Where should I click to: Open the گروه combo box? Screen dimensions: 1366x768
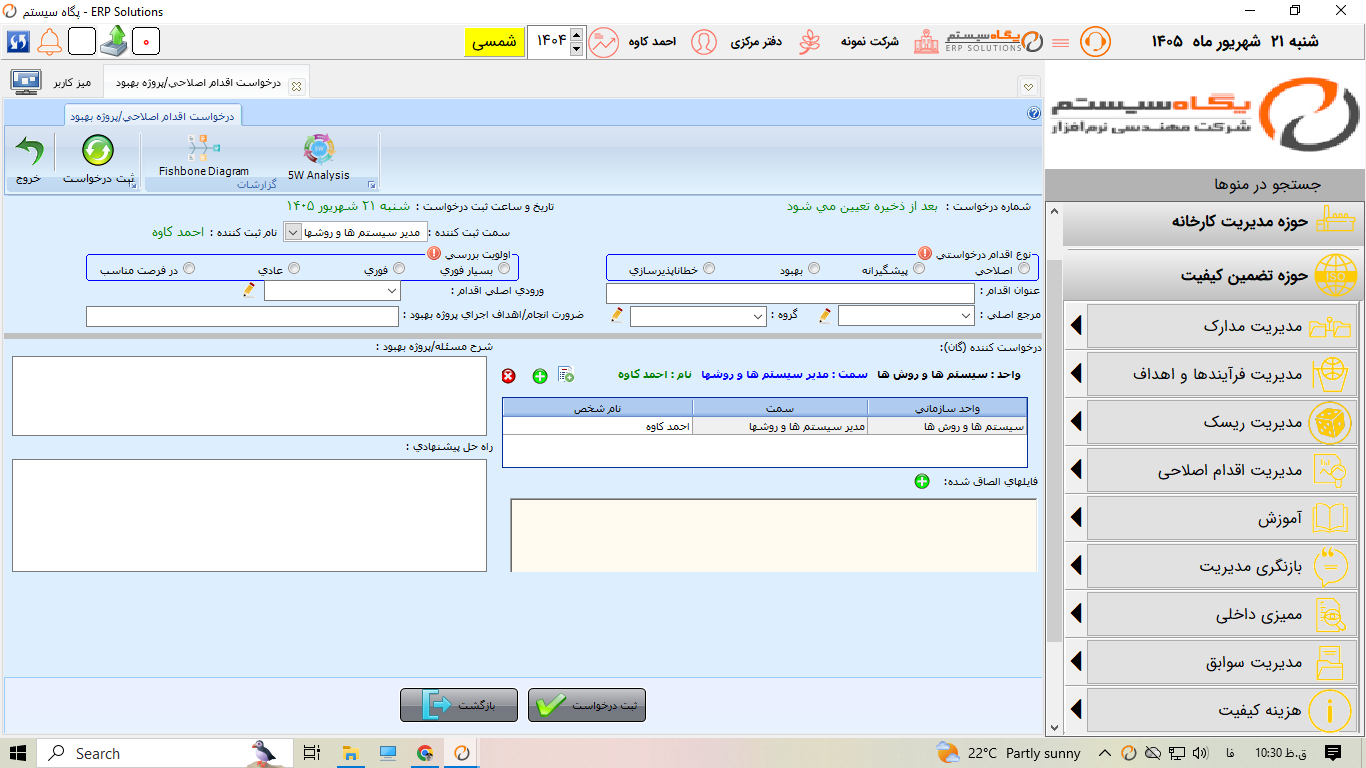698,316
